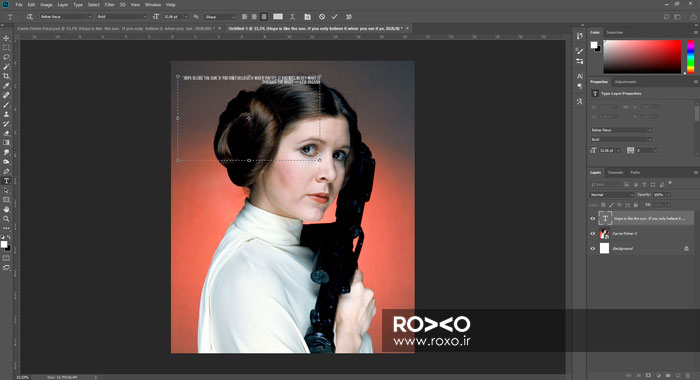The width and height of the screenshot is (700, 380).
Task: Align text right
Action: click(x=264, y=17)
